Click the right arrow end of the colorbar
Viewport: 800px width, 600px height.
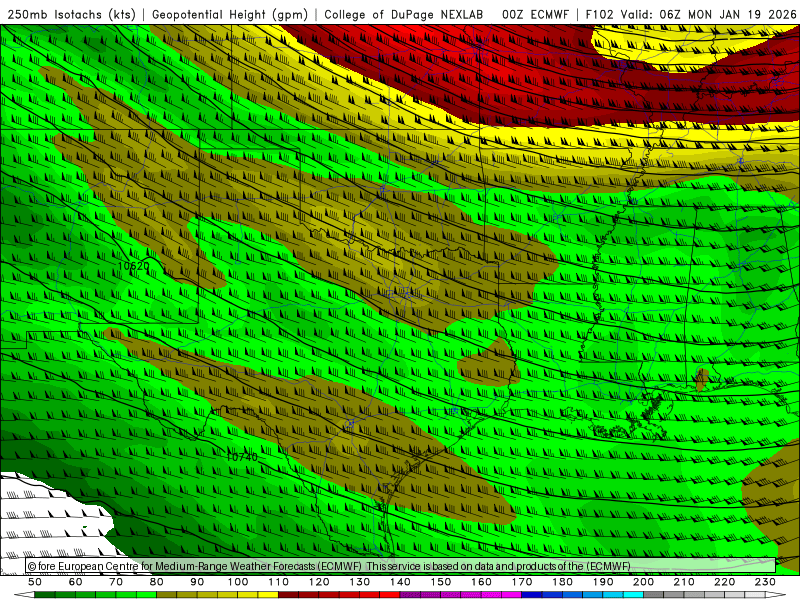click(x=776, y=594)
